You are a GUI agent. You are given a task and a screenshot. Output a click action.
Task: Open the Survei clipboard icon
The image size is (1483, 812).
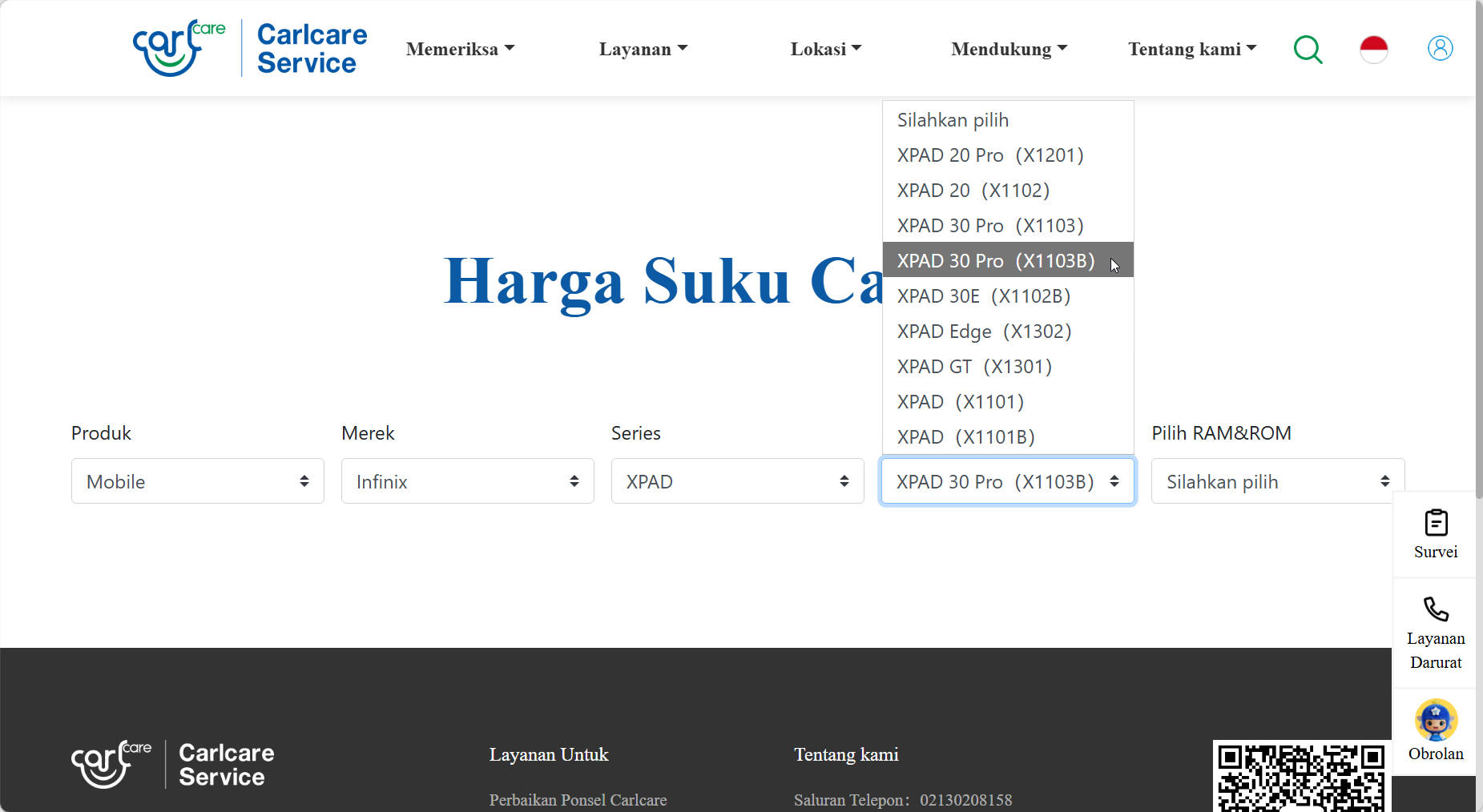1436,523
